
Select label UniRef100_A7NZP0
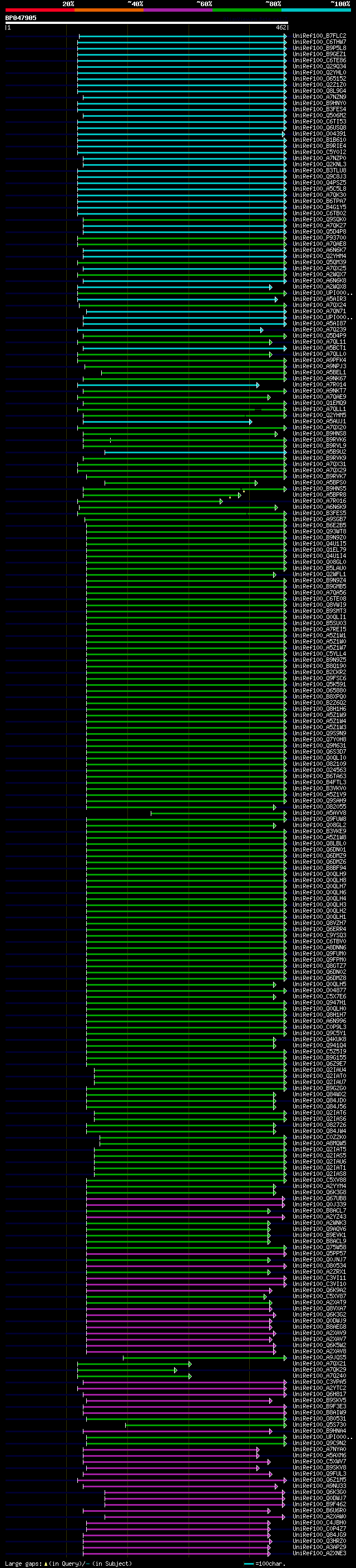[319, 159]
